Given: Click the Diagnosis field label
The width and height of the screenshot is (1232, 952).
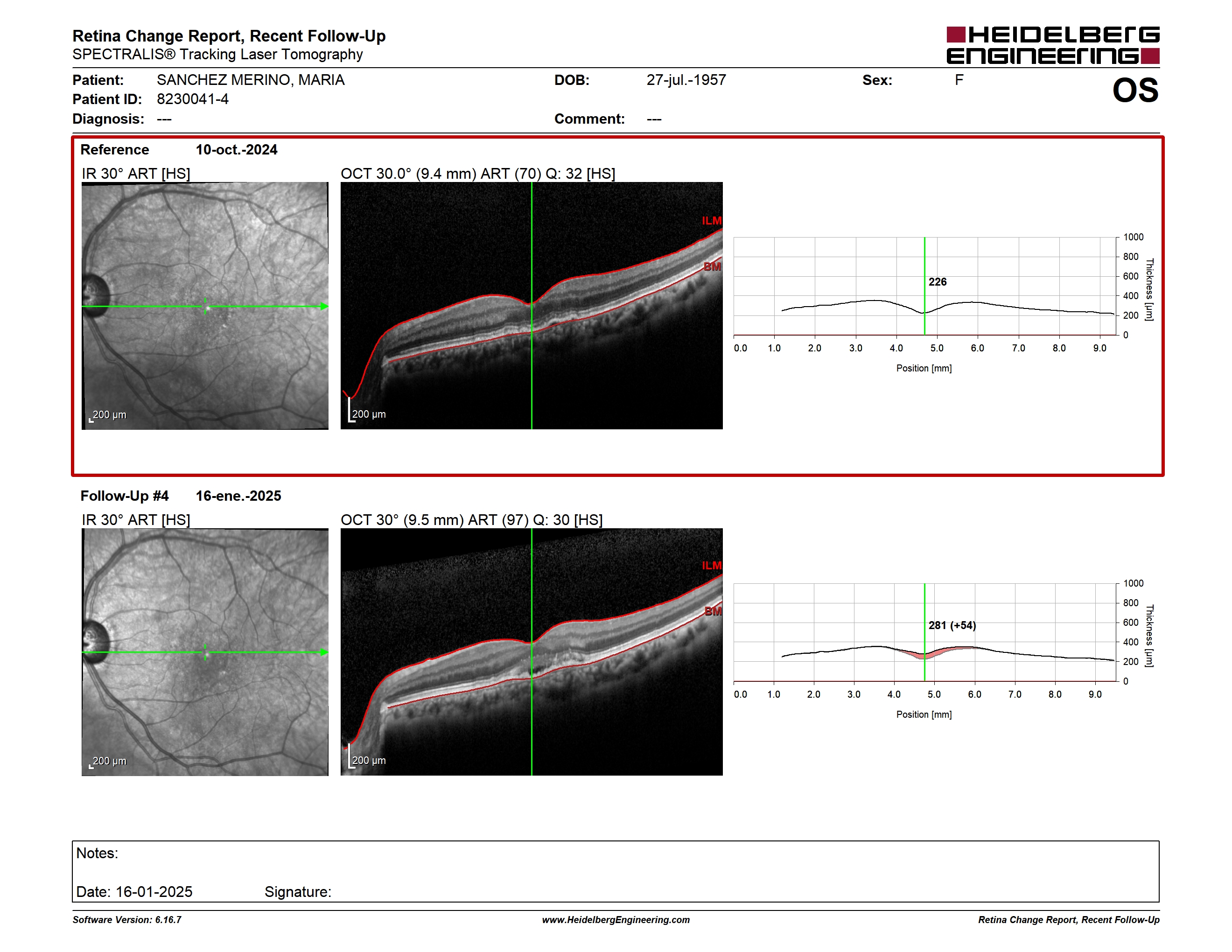Looking at the screenshot, I should point(108,119).
